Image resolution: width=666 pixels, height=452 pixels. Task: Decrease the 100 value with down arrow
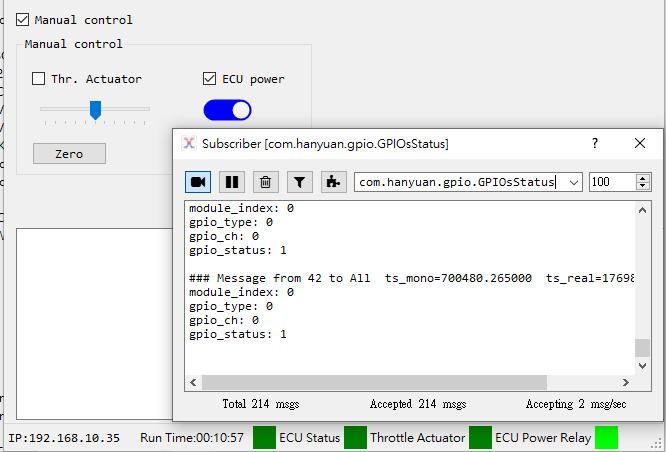643,187
